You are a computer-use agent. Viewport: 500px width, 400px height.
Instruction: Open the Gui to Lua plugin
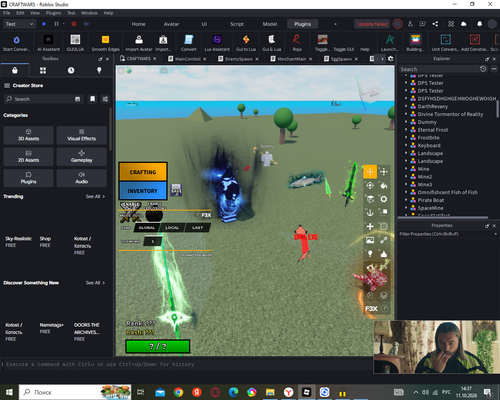click(x=246, y=43)
